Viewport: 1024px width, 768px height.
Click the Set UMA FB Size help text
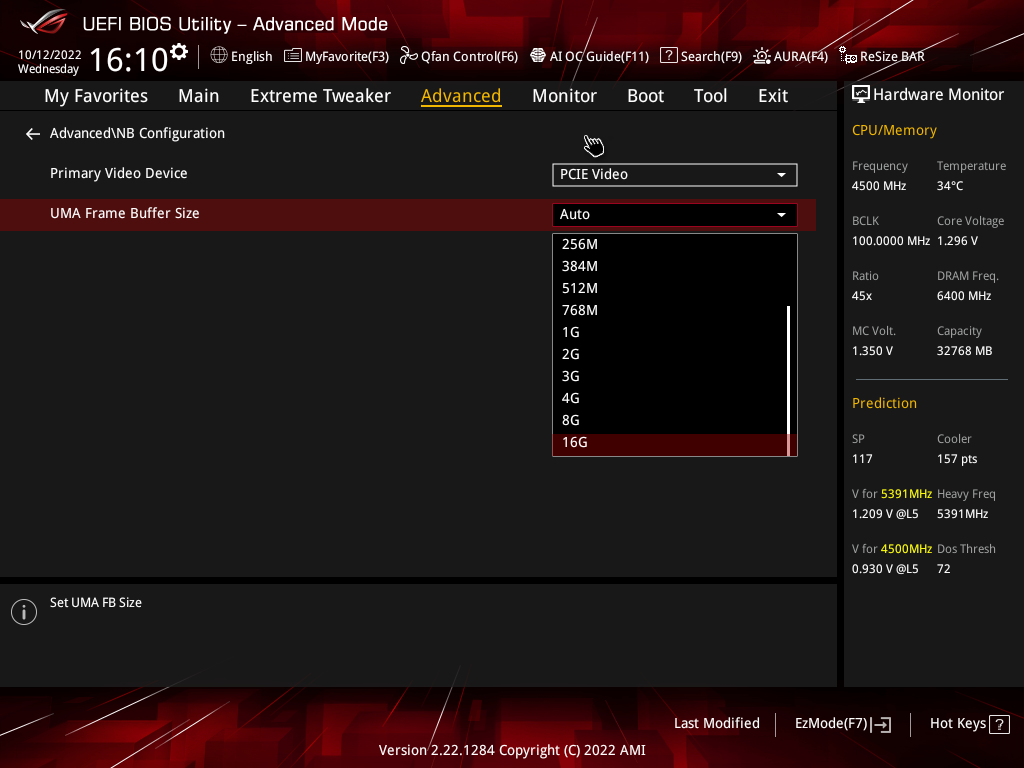pos(95,602)
